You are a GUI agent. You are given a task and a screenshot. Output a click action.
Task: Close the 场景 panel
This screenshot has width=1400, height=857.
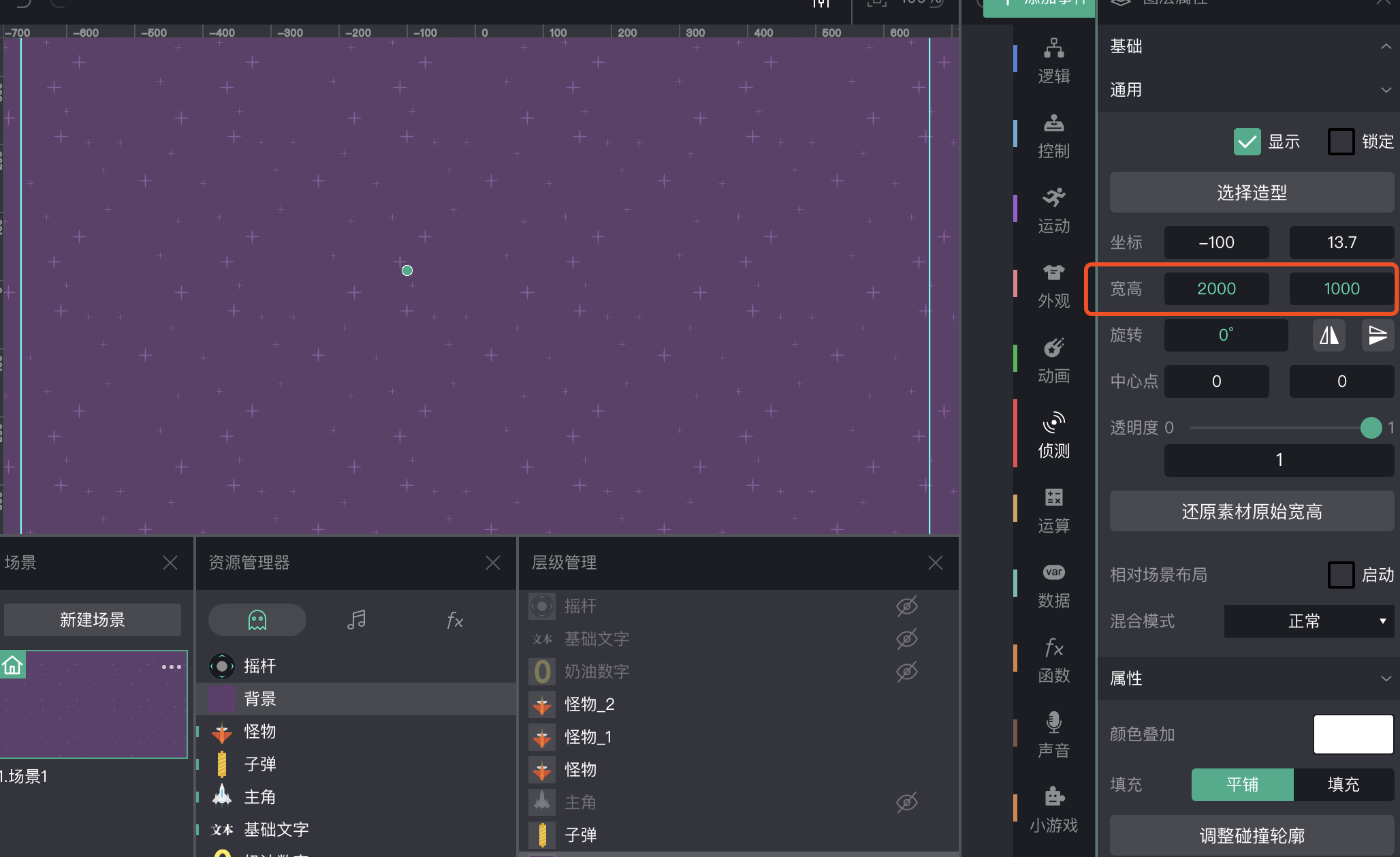170,563
